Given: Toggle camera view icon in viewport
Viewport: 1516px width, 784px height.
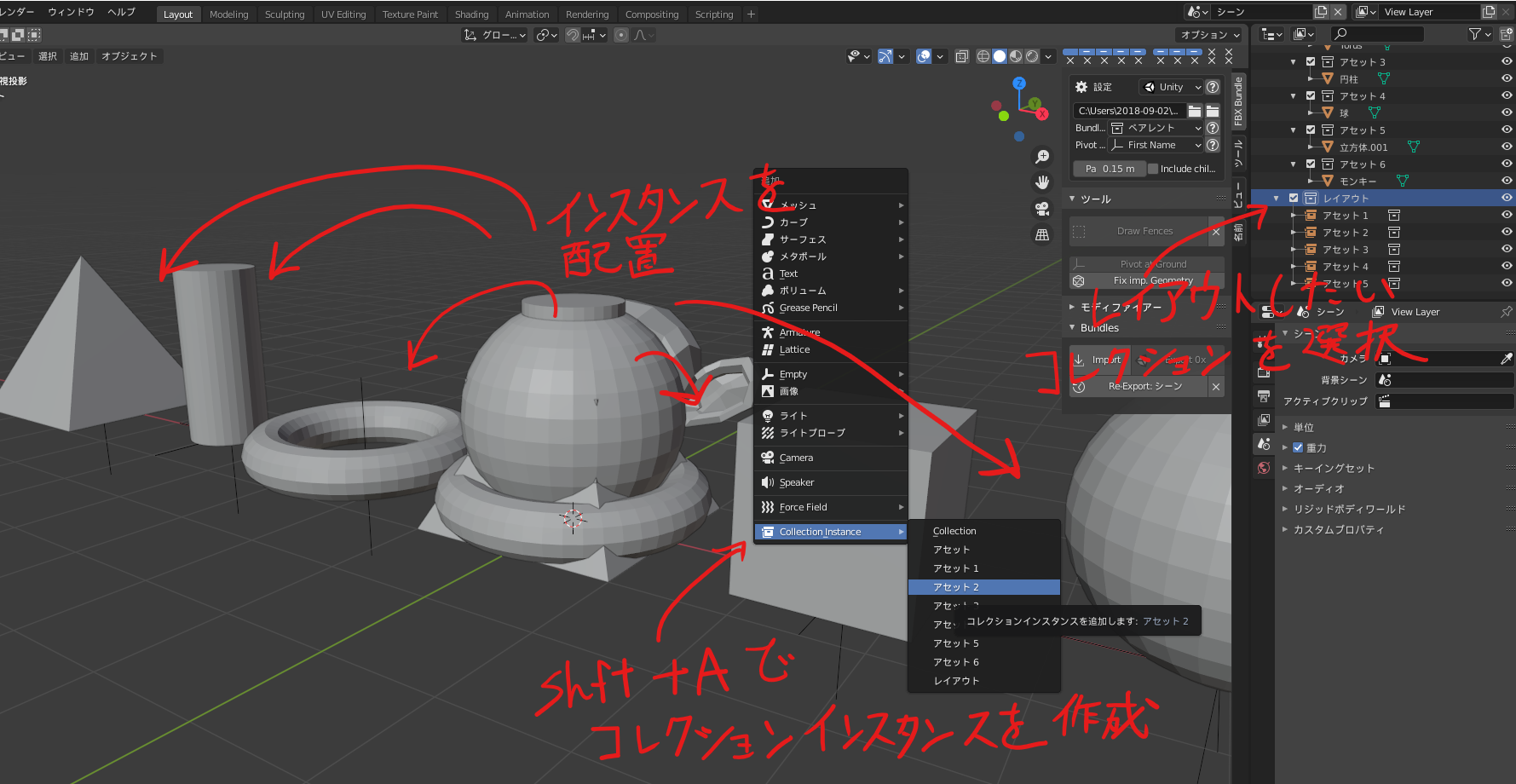Looking at the screenshot, I should [1041, 209].
